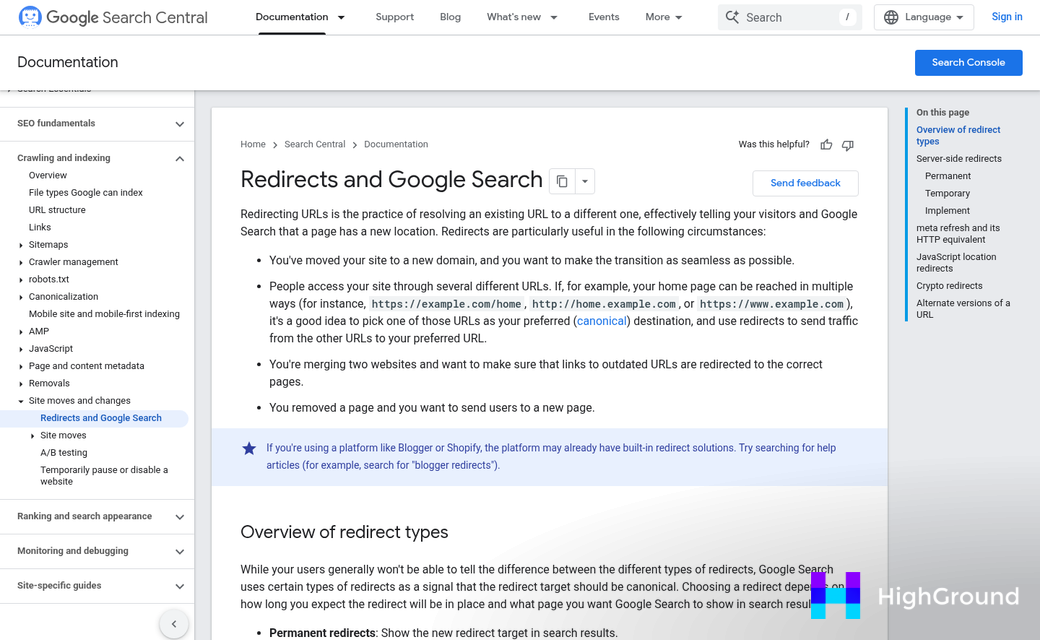This screenshot has width=1040, height=640.
Task: Click the search magnifier icon
Action: 732,17
